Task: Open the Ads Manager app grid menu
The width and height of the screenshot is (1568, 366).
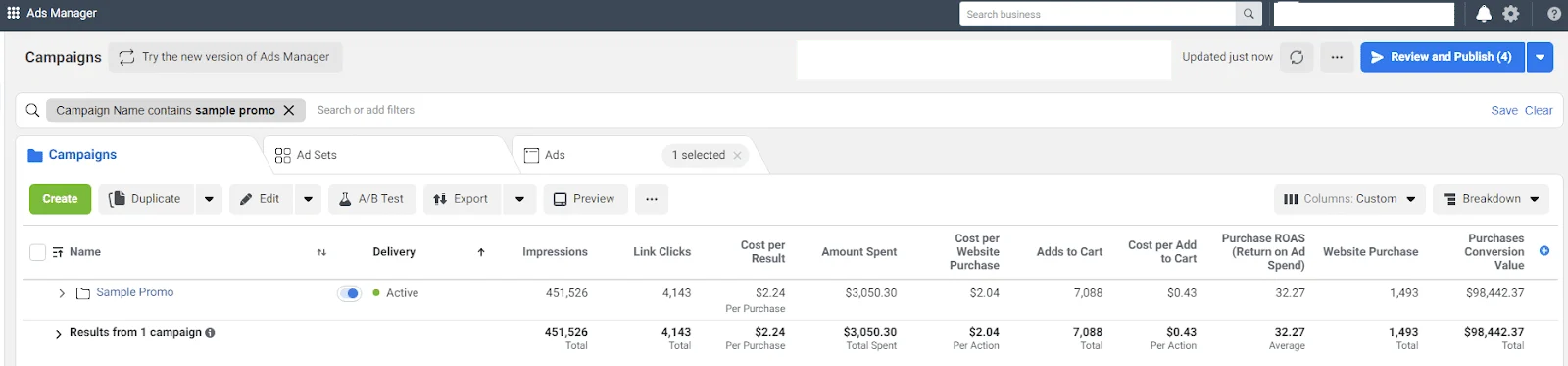Action: [x=13, y=13]
